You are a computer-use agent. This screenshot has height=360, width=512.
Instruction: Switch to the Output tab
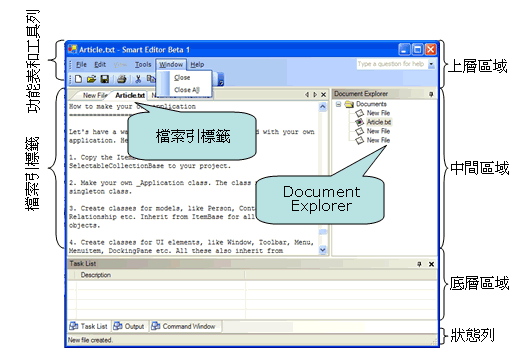tap(129, 326)
